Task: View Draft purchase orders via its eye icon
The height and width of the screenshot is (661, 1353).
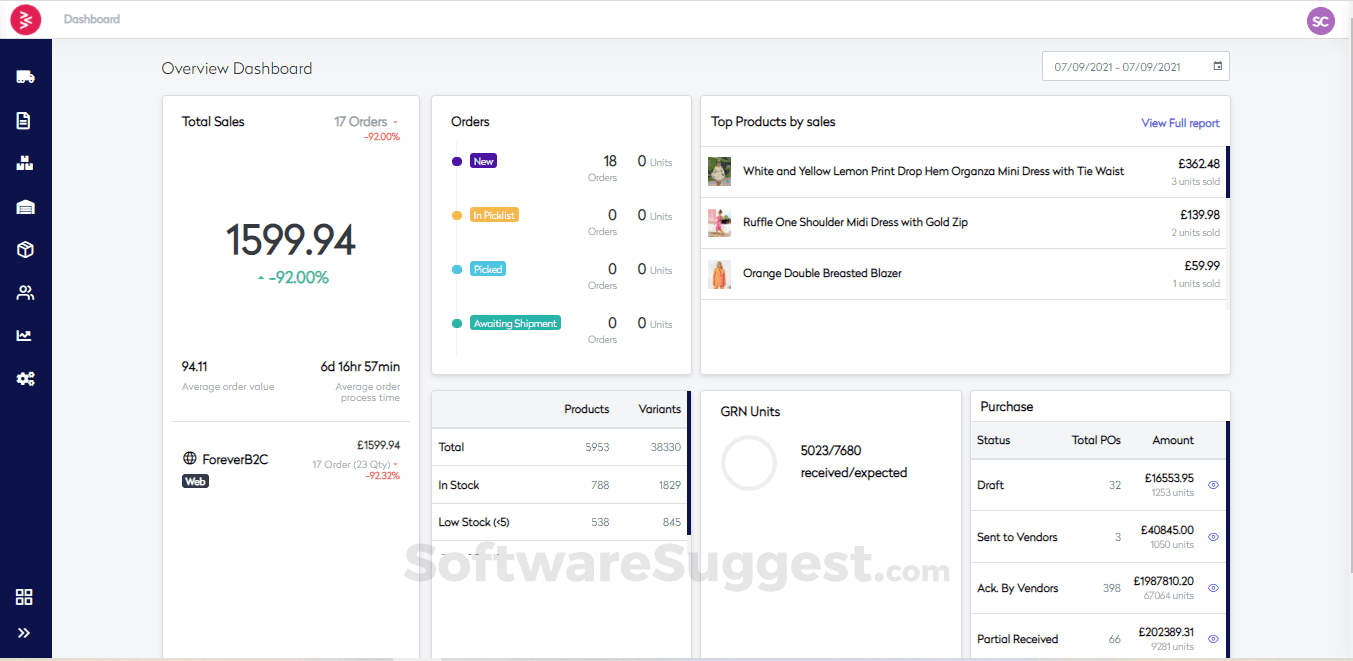Action: [x=1213, y=485]
